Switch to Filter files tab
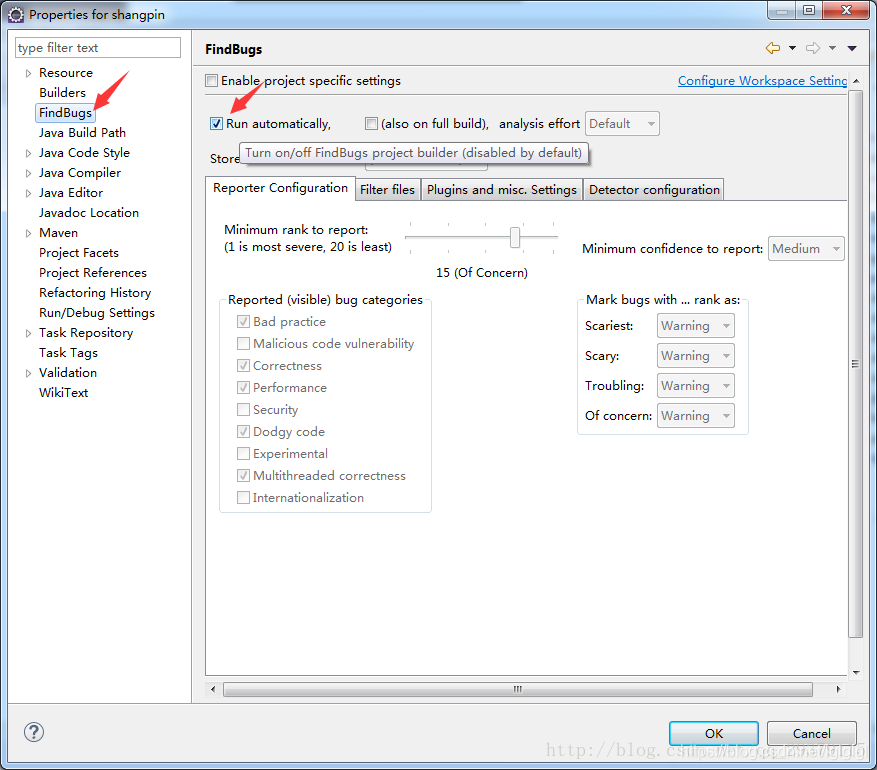877x770 pixels. [x=387, y=190]
